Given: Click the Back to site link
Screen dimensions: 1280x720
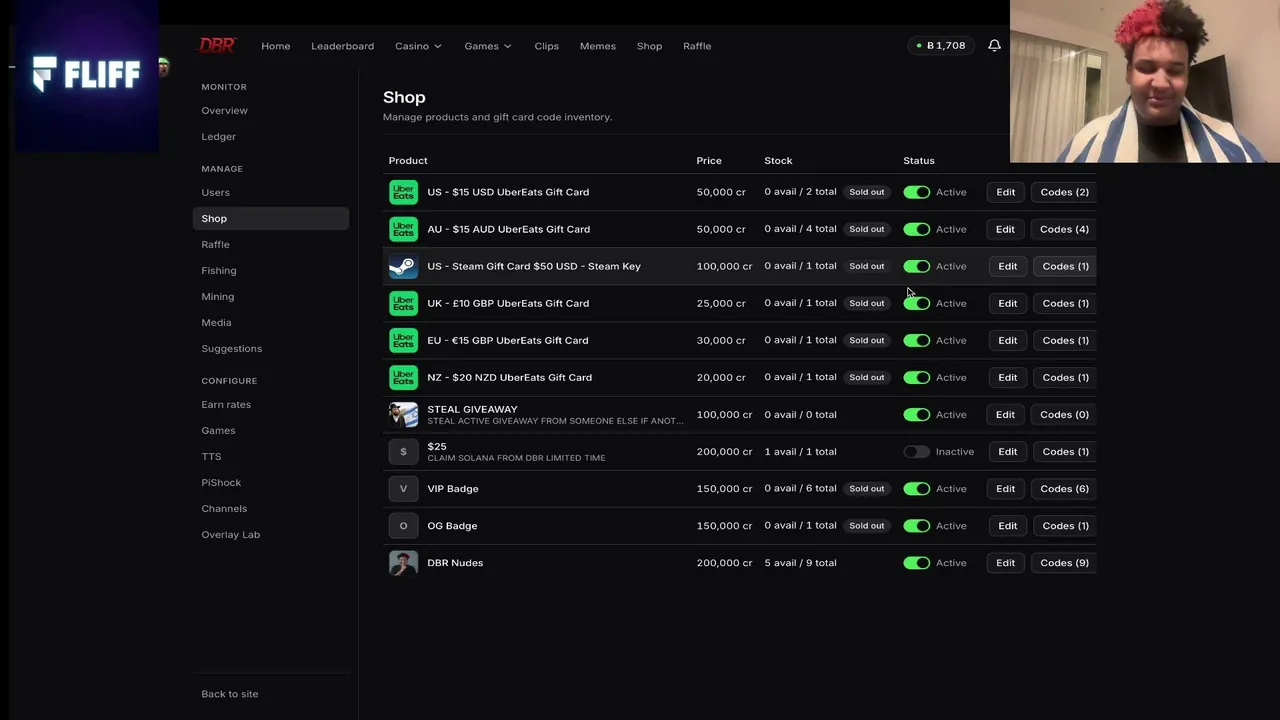Looking at the screenshot, I should (x=230, y=694).
